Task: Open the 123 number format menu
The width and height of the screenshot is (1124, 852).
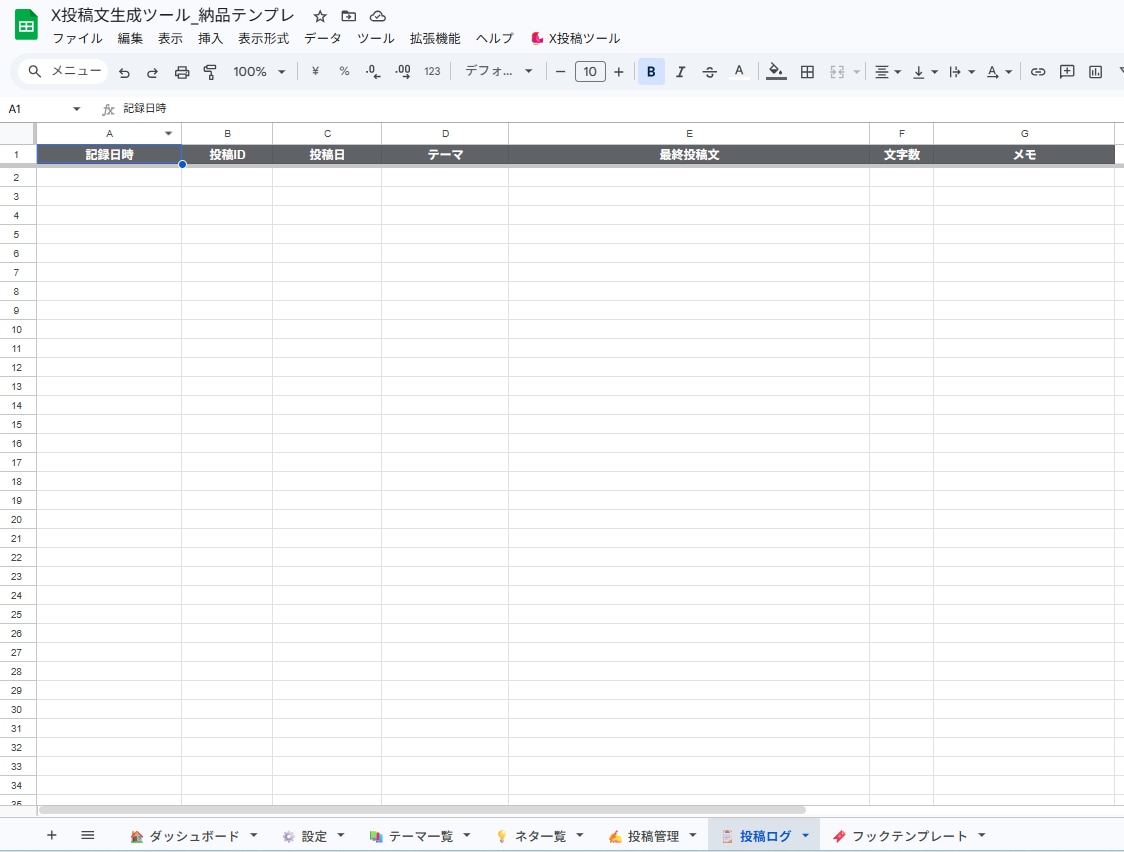Action: [432, 71]
